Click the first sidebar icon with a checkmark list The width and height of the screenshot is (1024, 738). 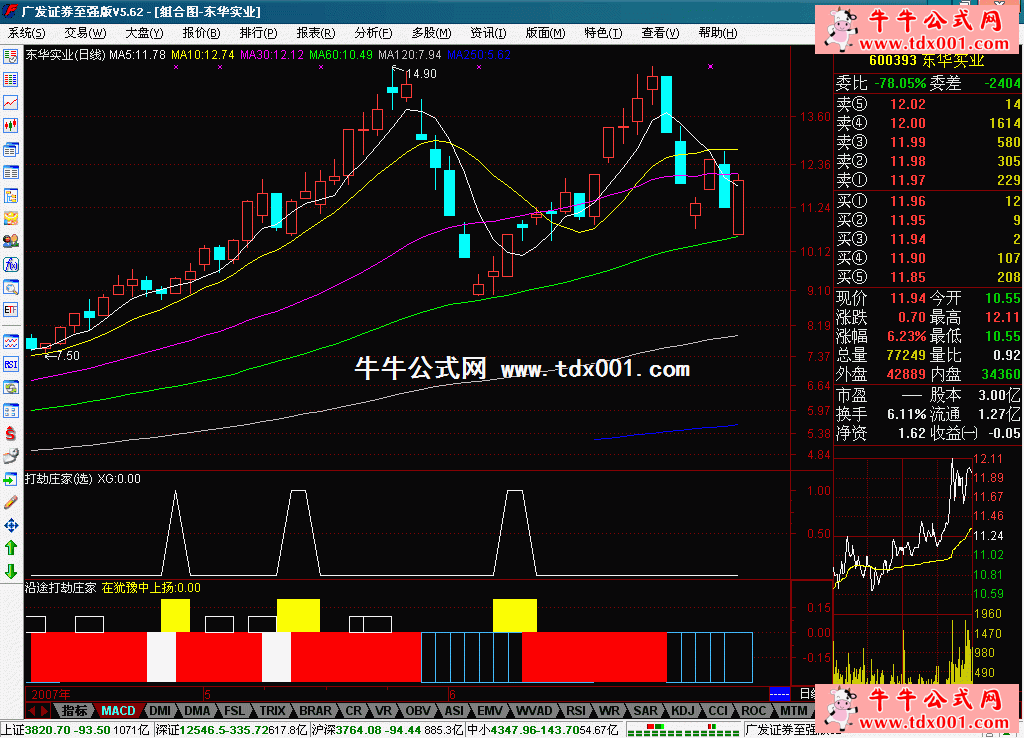click(10, 57)
